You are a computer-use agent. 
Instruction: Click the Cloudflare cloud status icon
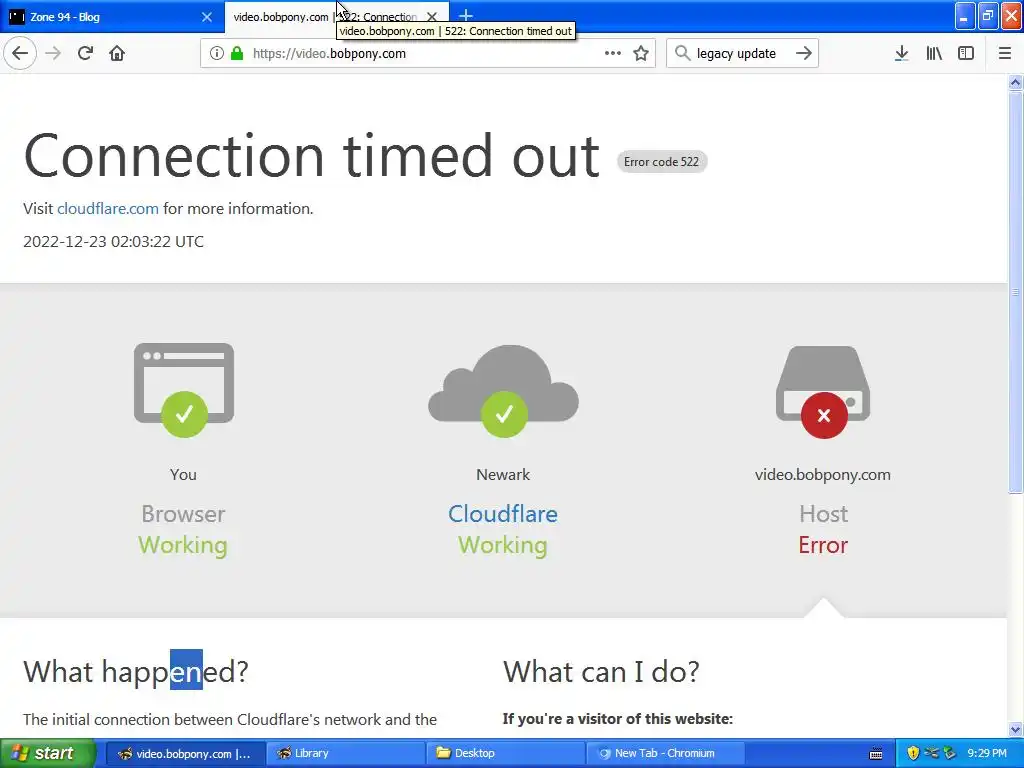coord(504,391)
